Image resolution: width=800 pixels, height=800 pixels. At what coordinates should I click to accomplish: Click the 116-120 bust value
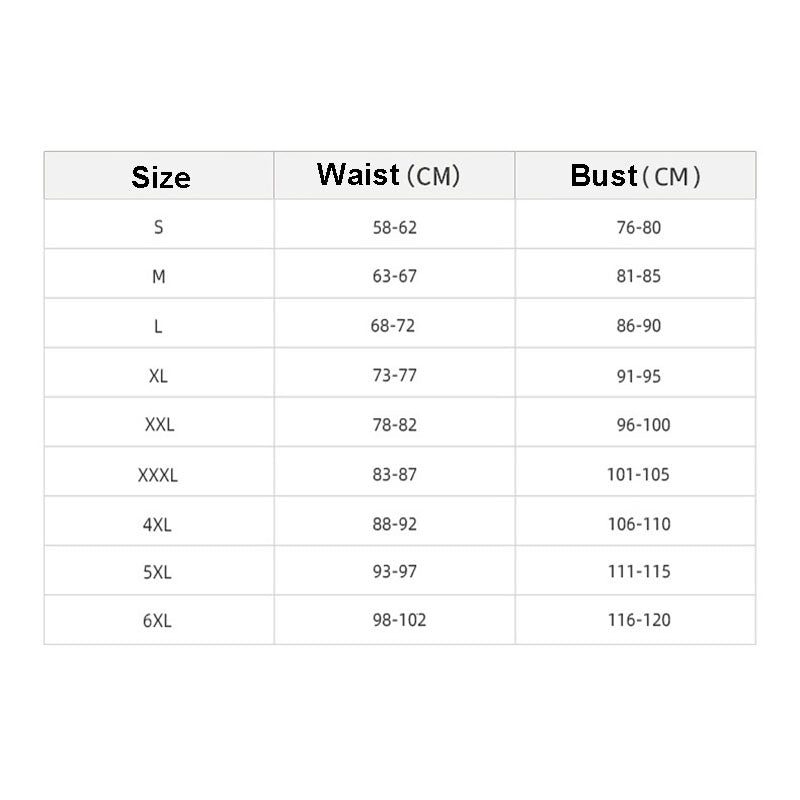point(638,621)
